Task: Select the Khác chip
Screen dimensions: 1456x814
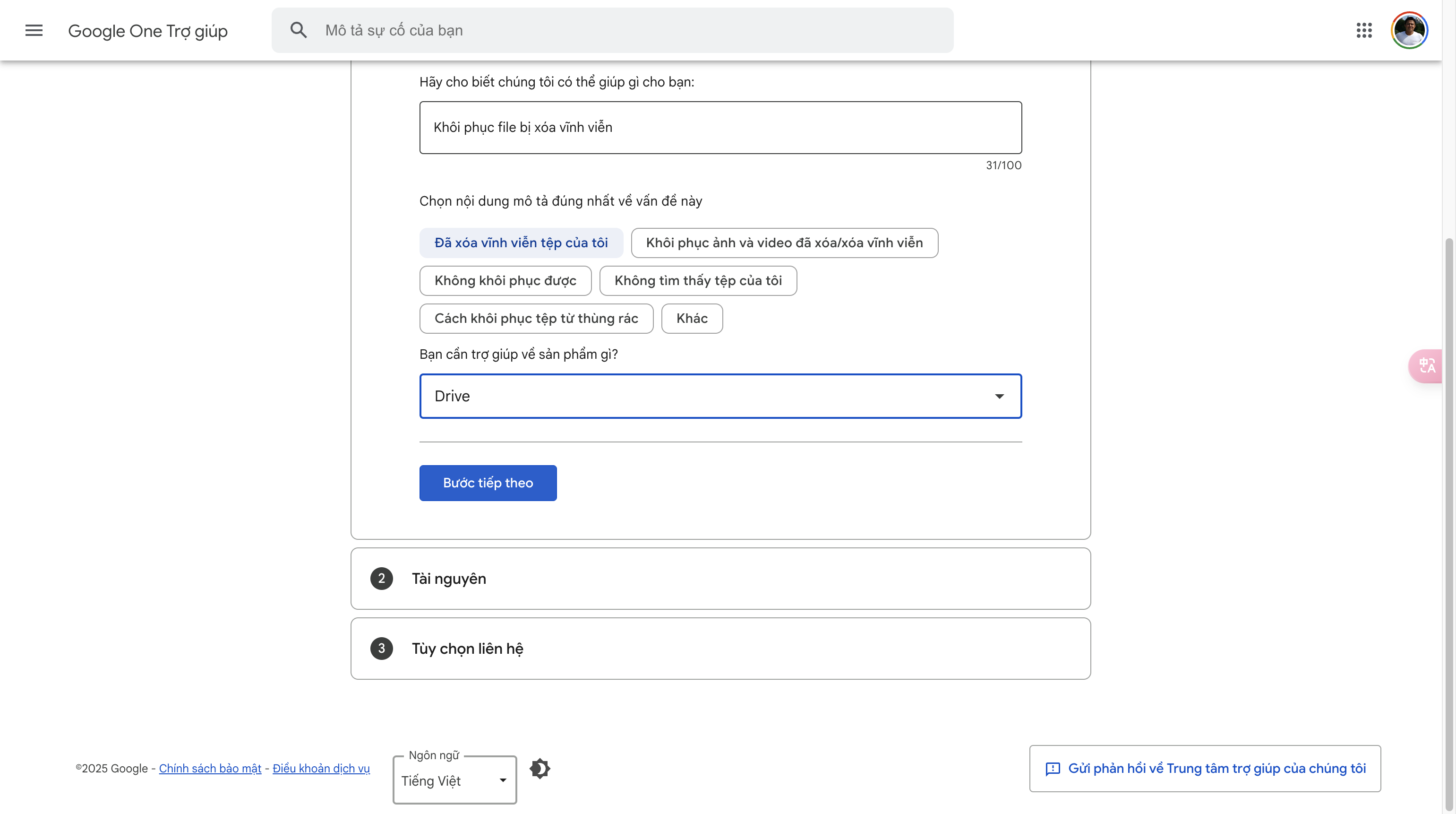Action: pos(692,319)
